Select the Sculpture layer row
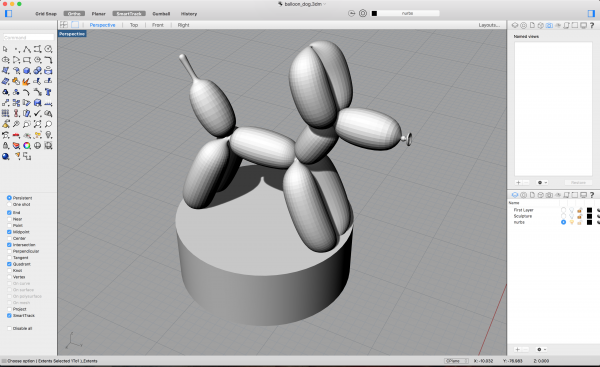600x367 pixels. pos(554,216)
